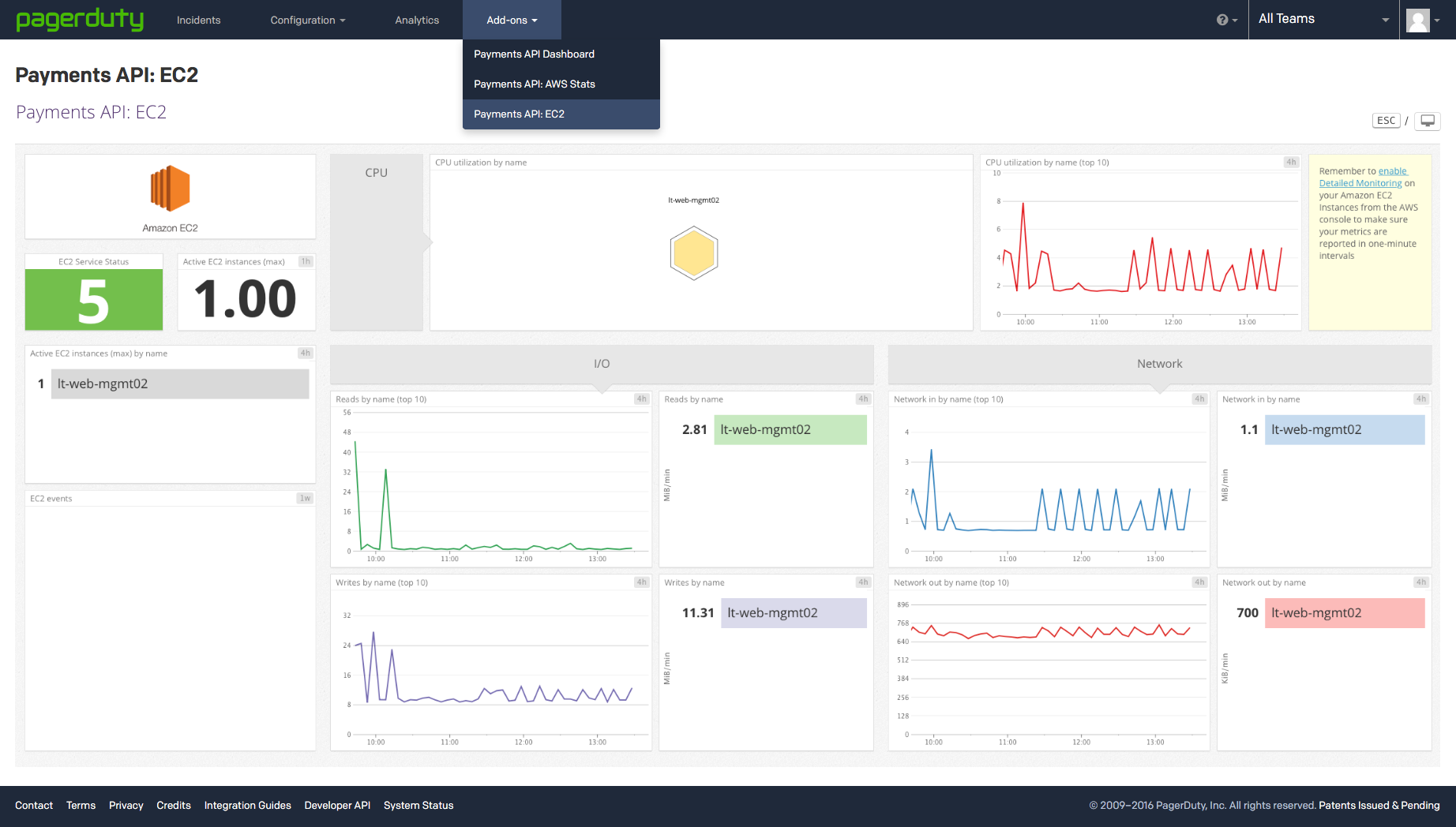The width and height of the screenshot is (1456, 827).
Task: Switch to the Analytics section
Action: pyautogui.click(x=416, y=20)
